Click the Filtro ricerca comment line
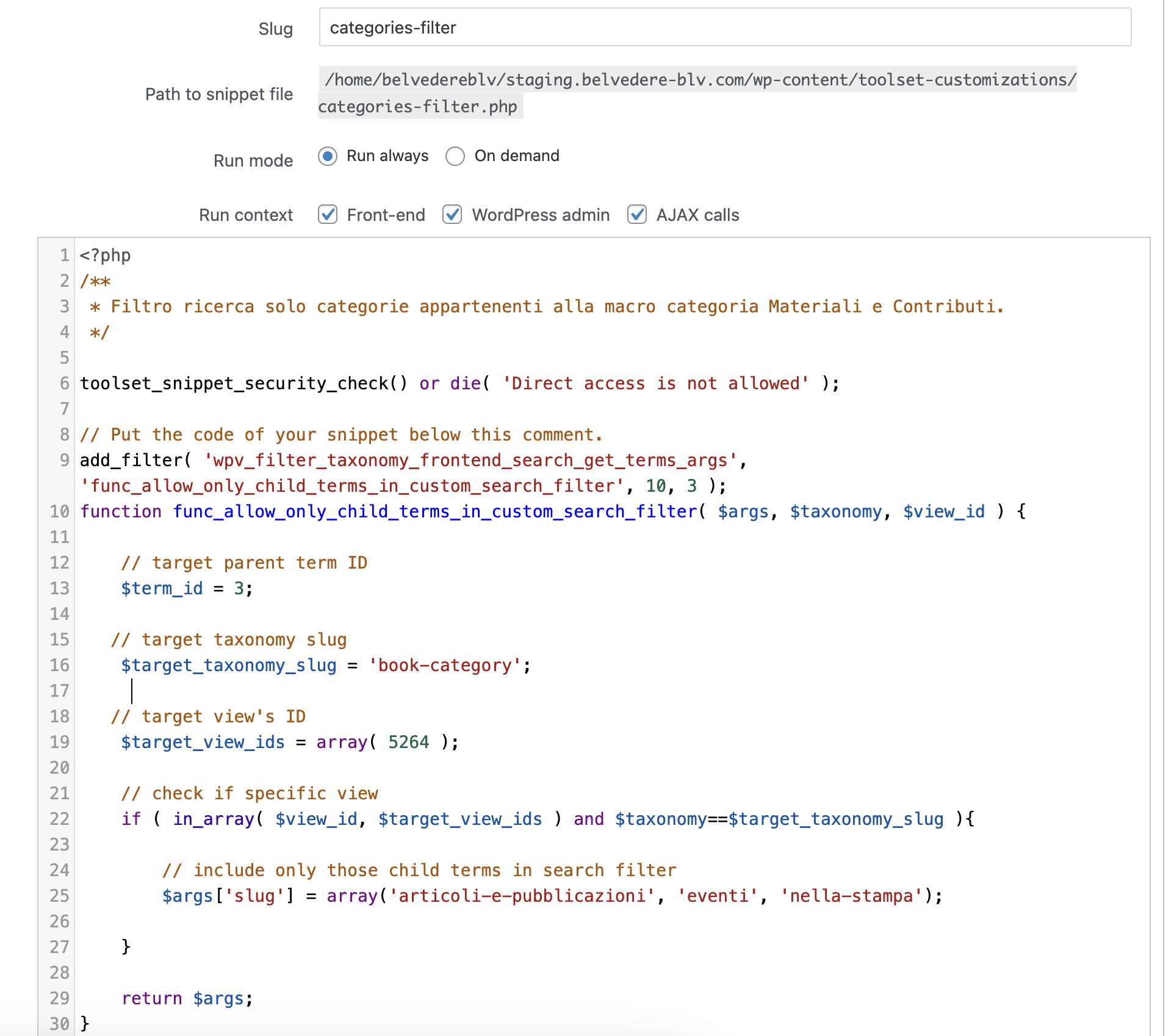Image resolution: width=1174 pixels, height=1036 pixels. (x=546, y=306)
